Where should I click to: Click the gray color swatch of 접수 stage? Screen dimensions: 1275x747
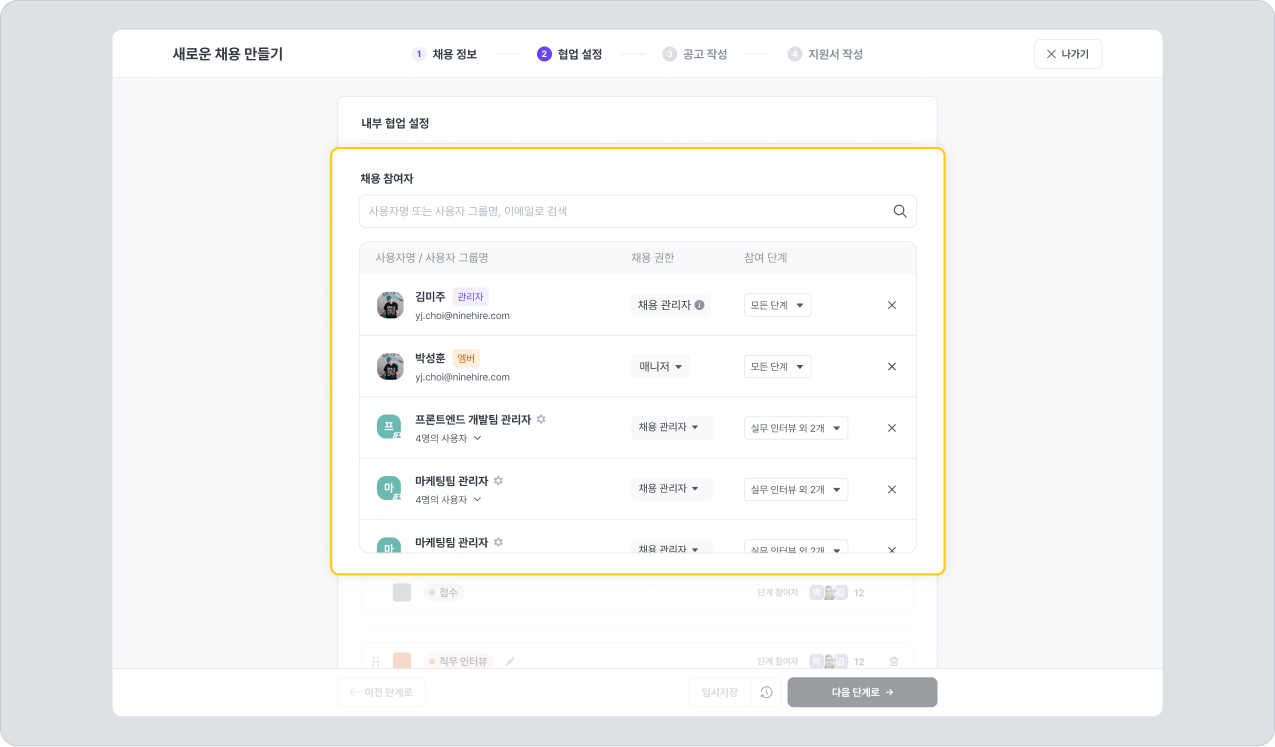pos(402,592)
